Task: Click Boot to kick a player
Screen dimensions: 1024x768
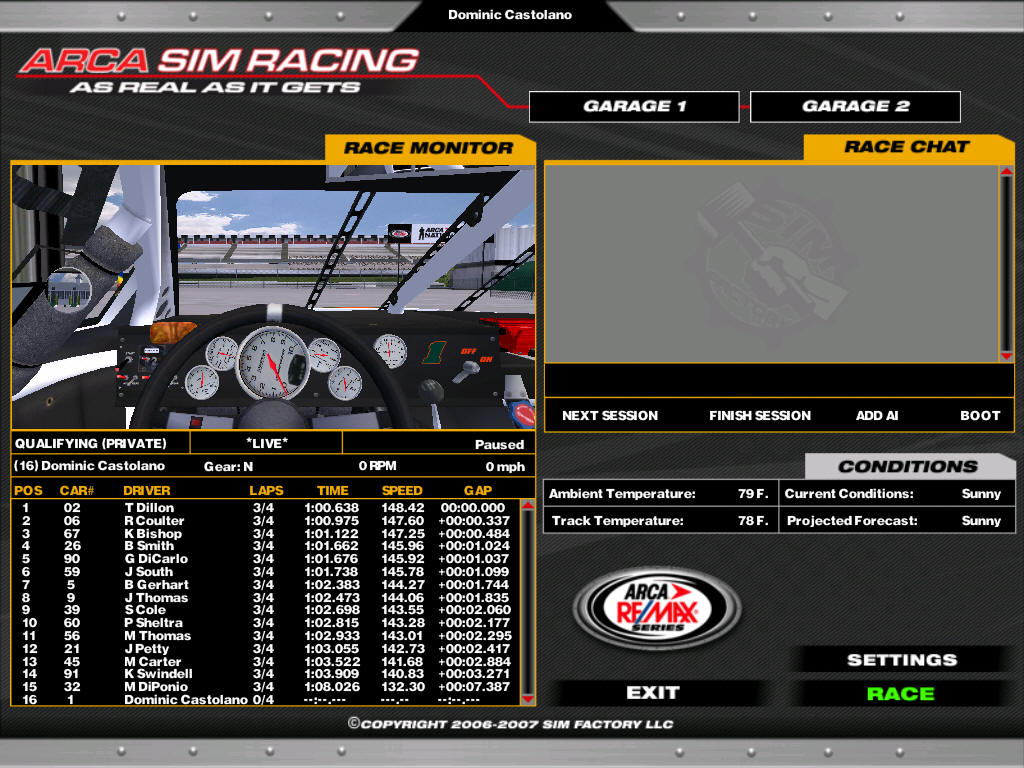Action: [980, 415]
